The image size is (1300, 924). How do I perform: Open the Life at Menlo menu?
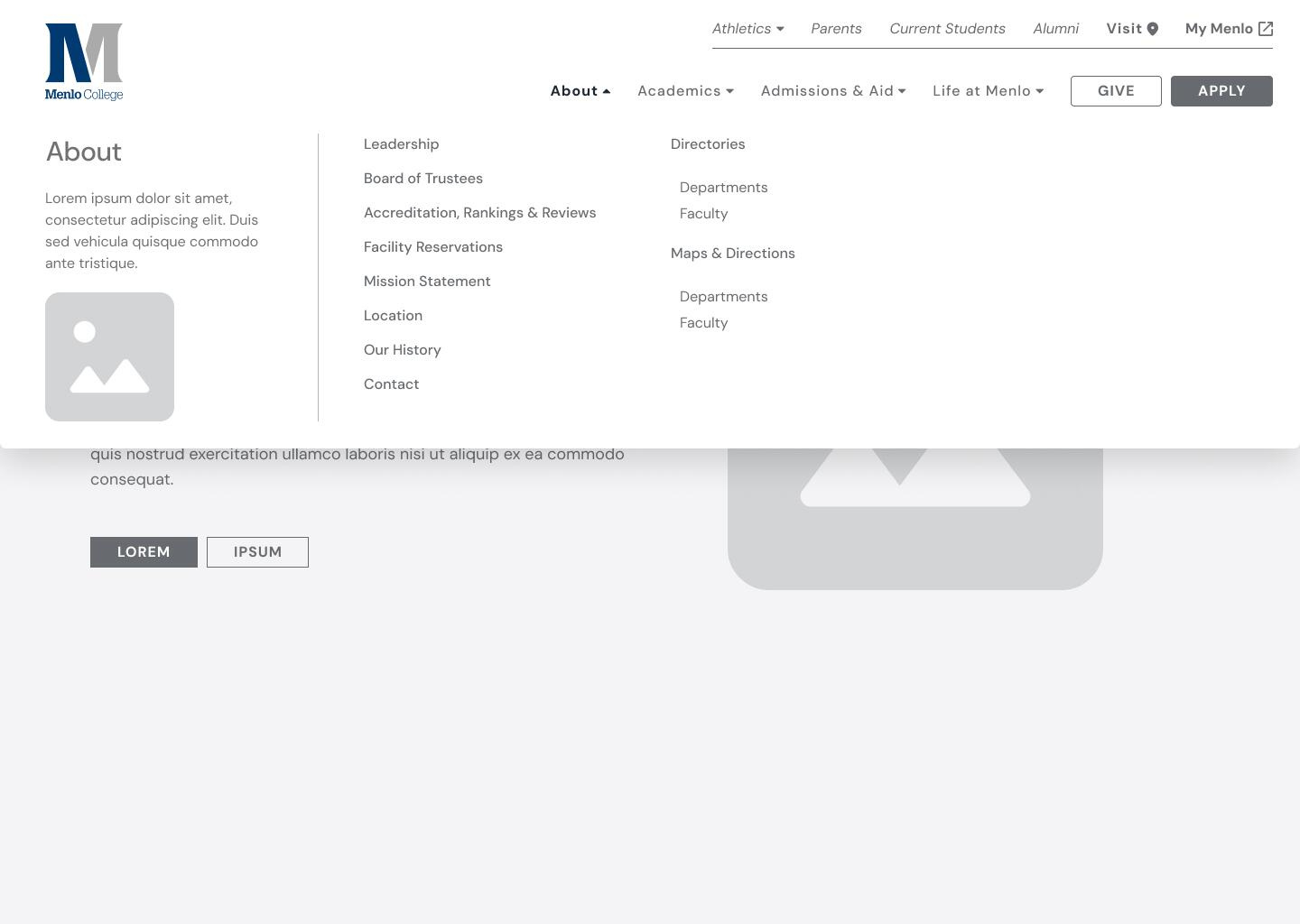(x=988, y=91)
